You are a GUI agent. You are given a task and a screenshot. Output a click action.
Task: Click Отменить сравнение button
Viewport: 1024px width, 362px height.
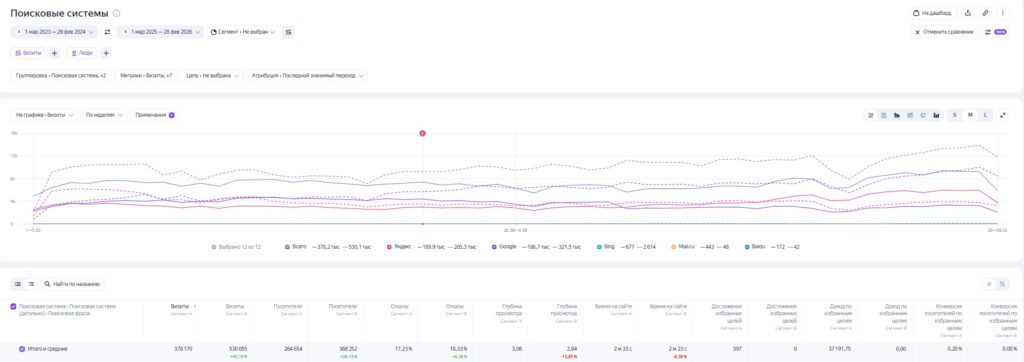coord(944,31)
